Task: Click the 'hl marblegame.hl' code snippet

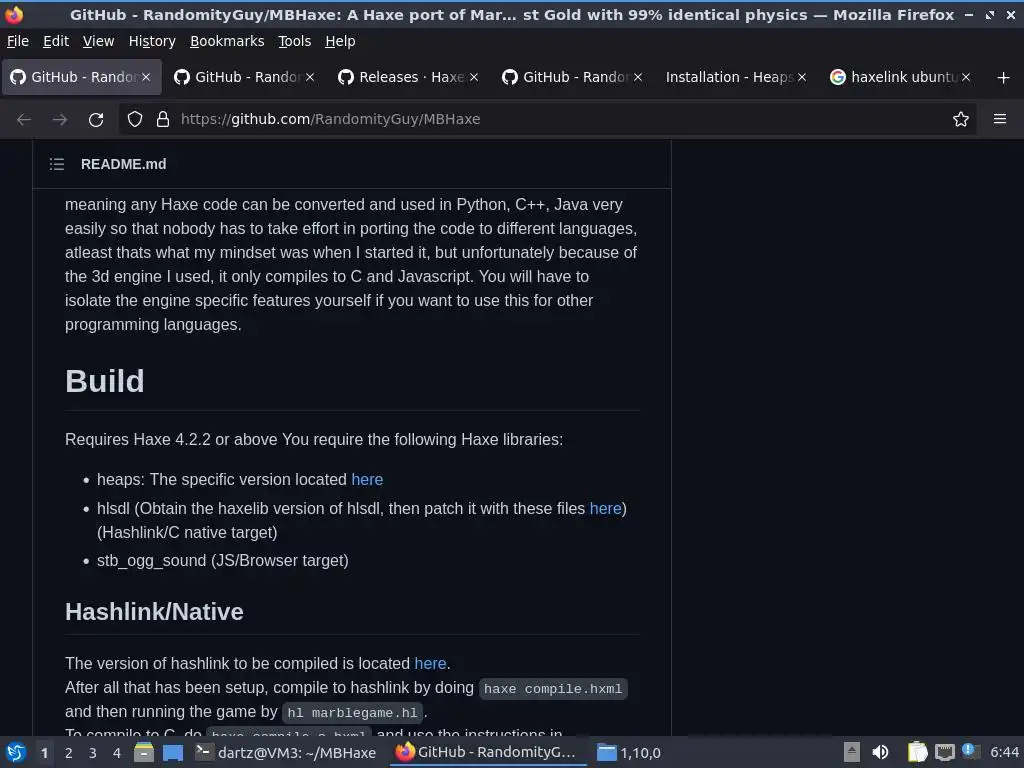Action: click(353, 713)
